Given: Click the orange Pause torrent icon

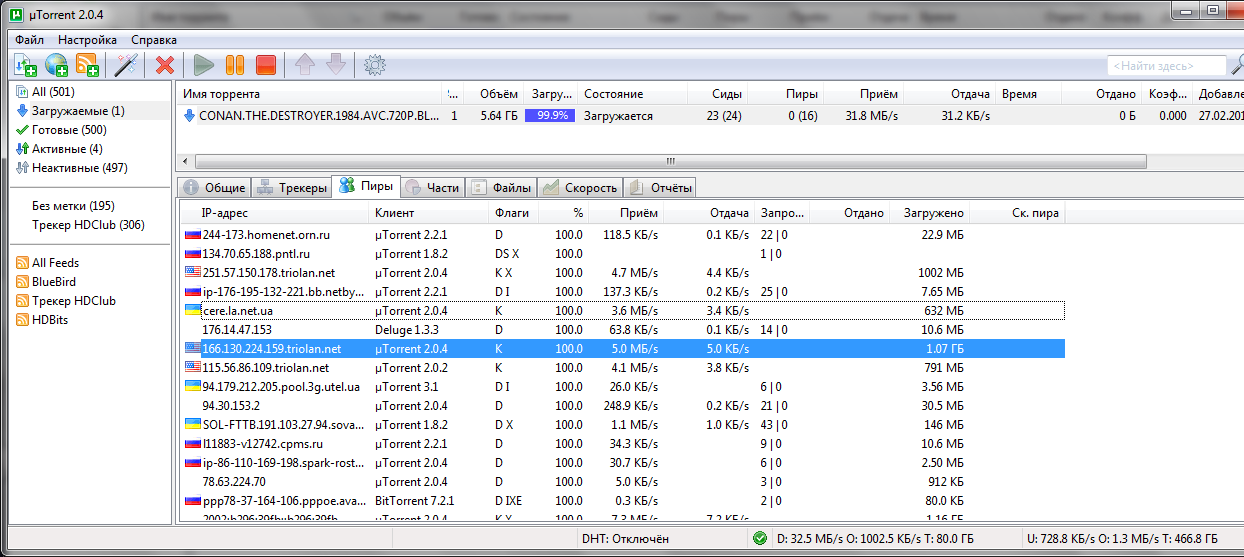Looking at the screenshot, I should 235,65.
